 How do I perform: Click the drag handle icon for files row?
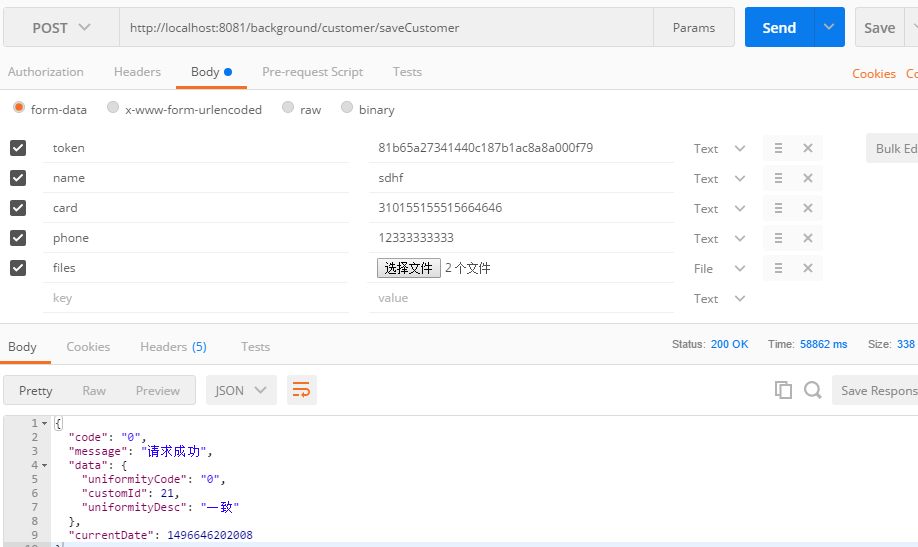click(778, 268)
